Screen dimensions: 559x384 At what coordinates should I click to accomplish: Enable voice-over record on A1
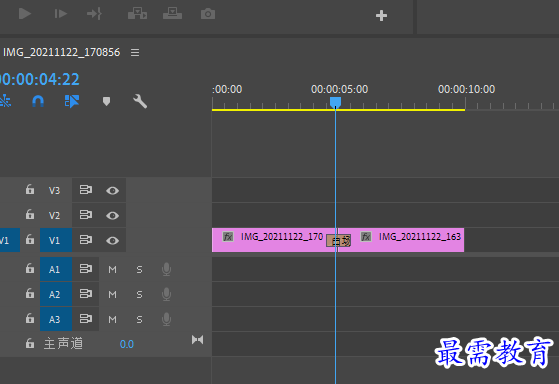point(166,269)
